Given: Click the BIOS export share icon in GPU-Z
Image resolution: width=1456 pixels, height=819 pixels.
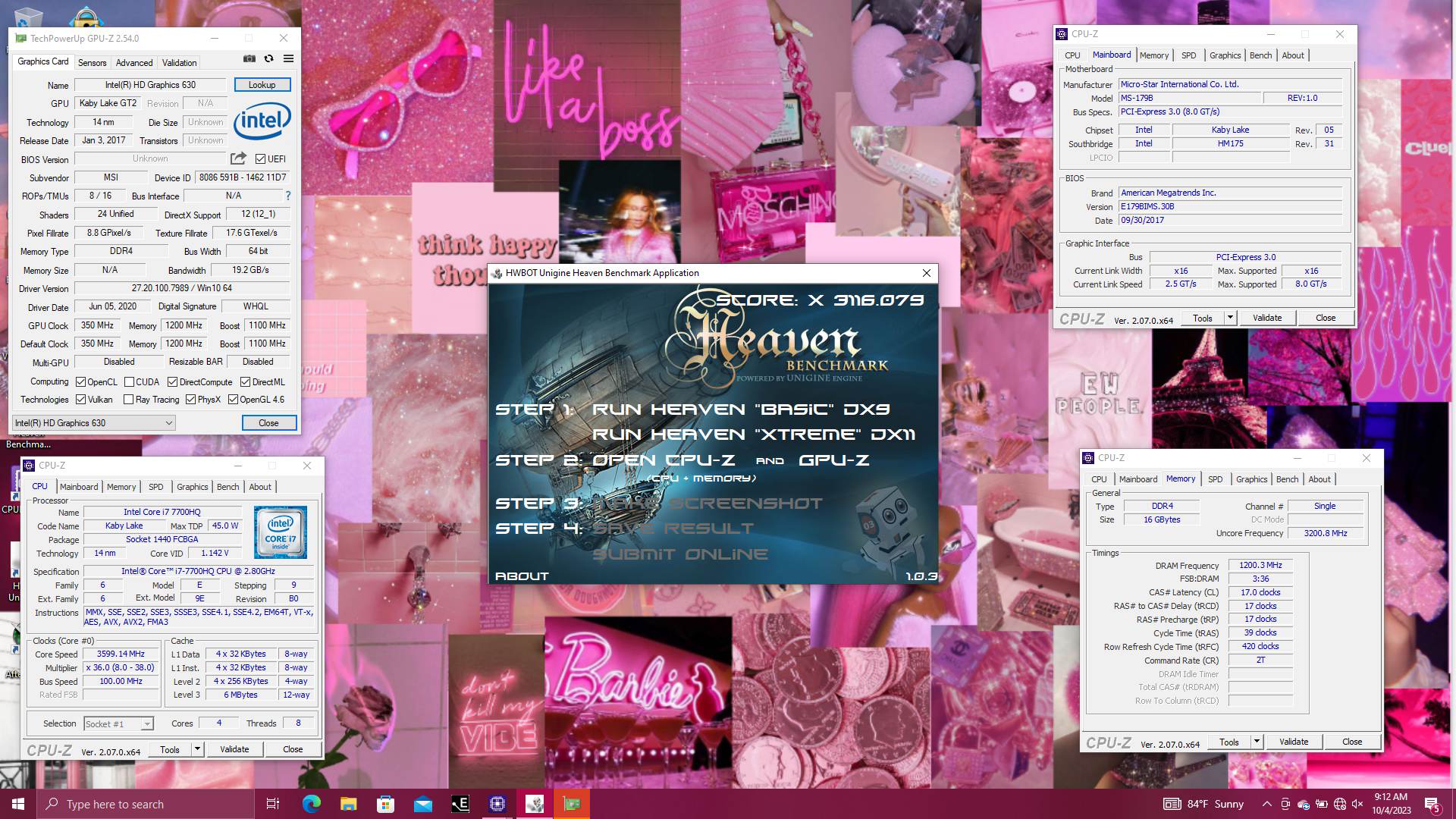Looking at the screenshot, I should point(238,158).
